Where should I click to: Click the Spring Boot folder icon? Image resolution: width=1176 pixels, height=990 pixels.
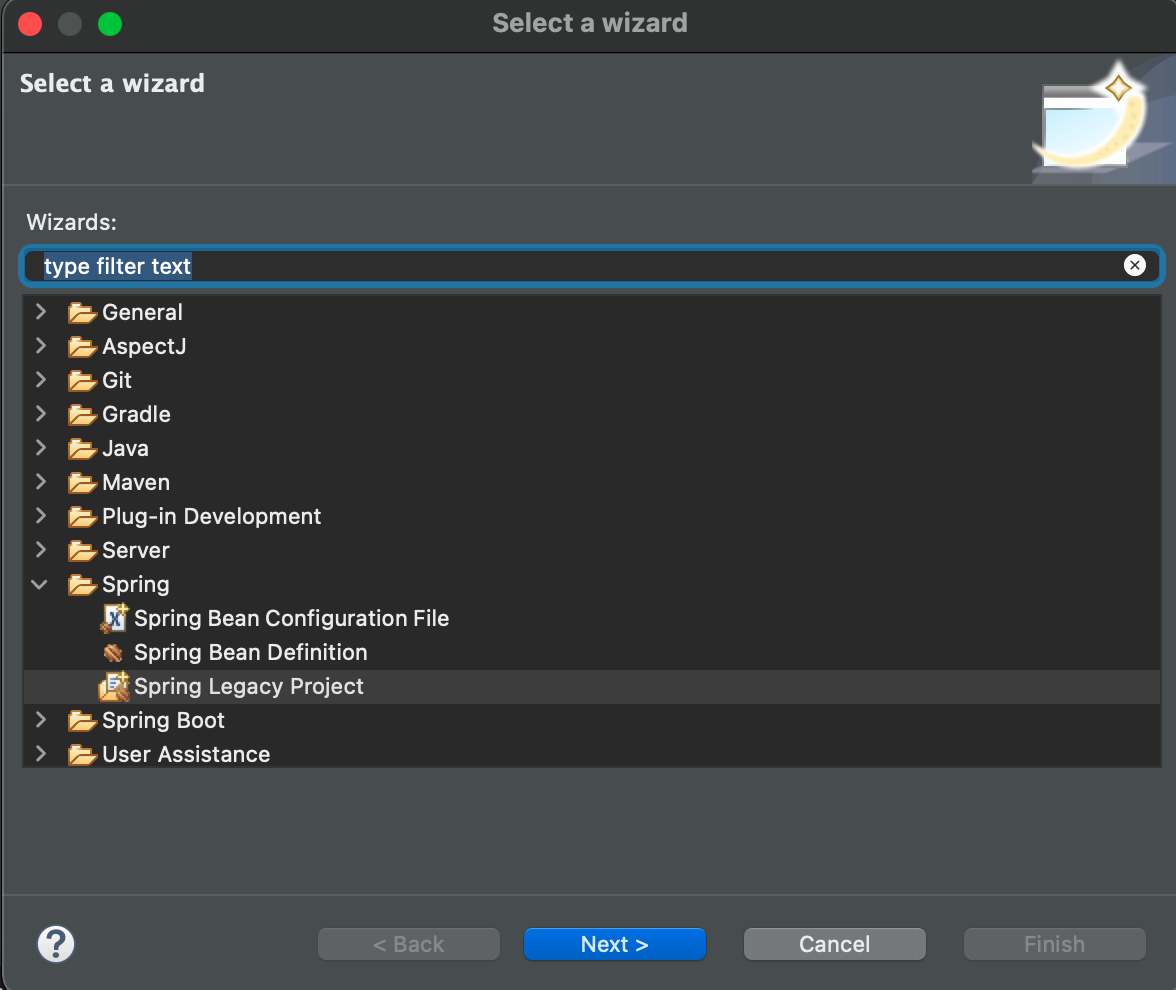(82, 720)
